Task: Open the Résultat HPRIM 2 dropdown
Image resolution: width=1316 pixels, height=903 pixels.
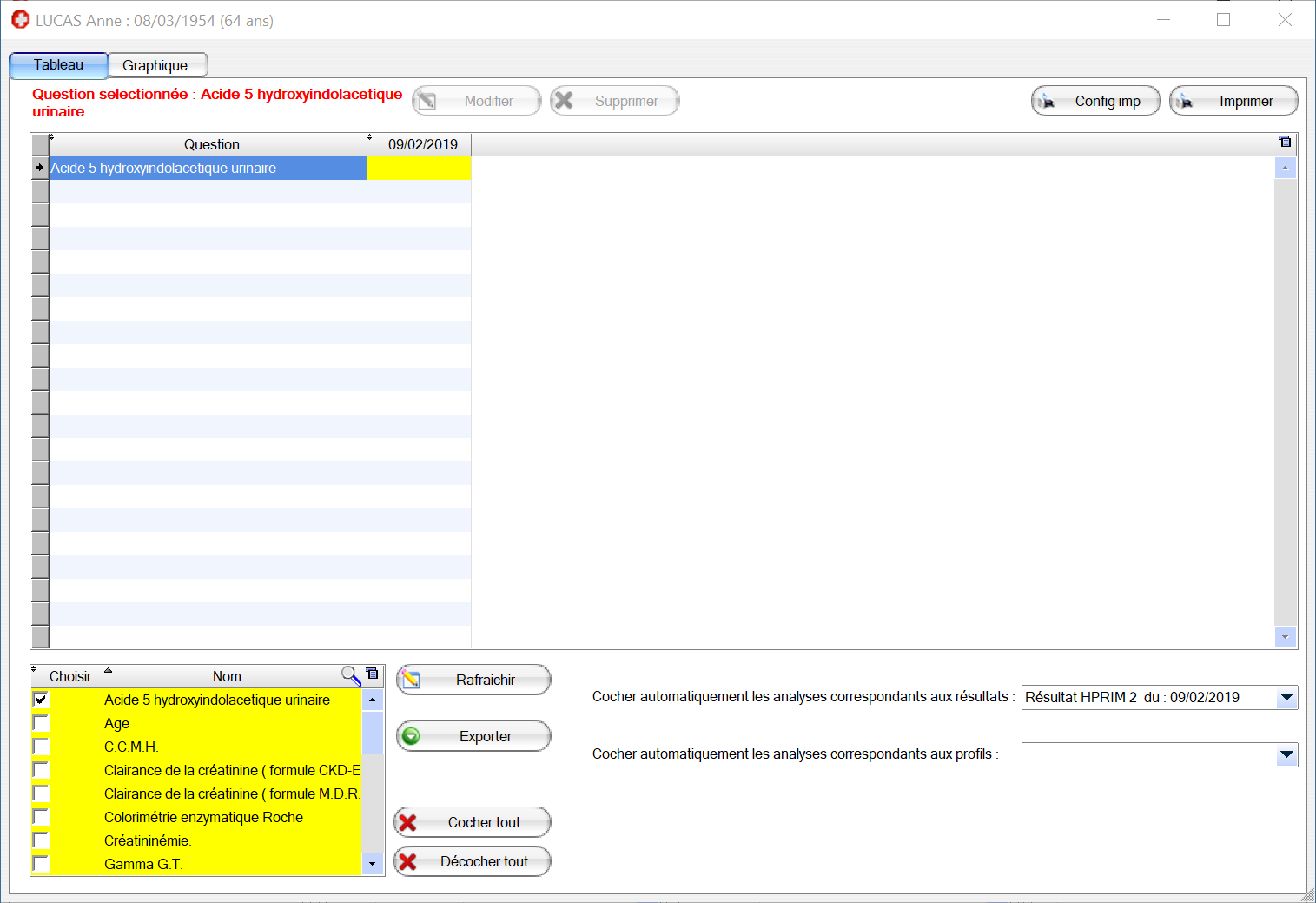Action: (x=1286, y=697)
